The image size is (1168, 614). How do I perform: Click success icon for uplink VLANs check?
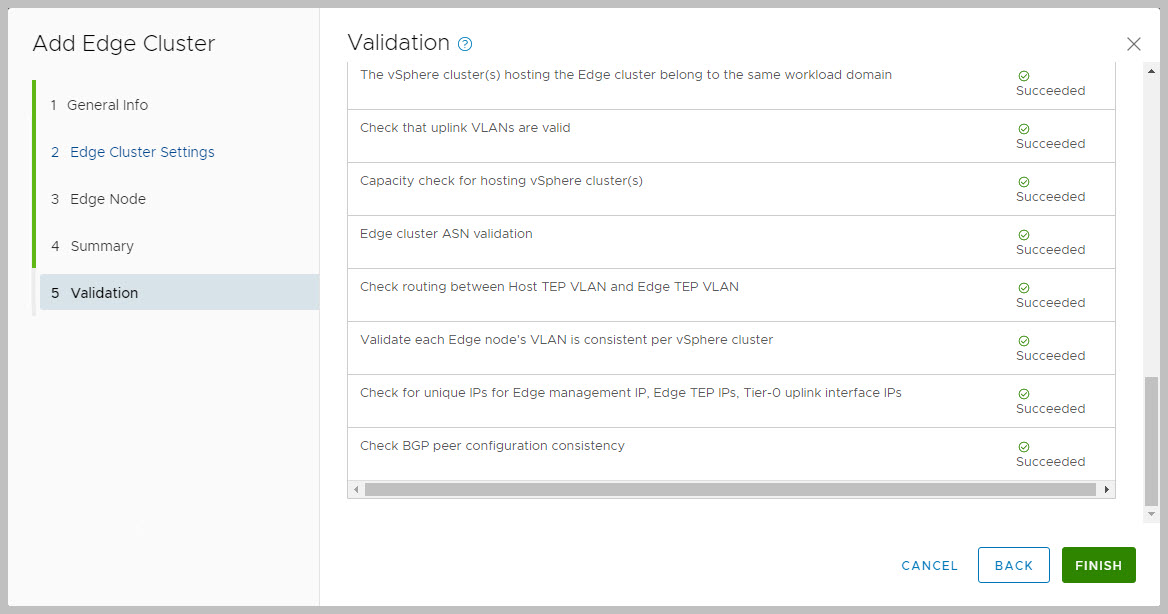click(x=1023, y=129)
